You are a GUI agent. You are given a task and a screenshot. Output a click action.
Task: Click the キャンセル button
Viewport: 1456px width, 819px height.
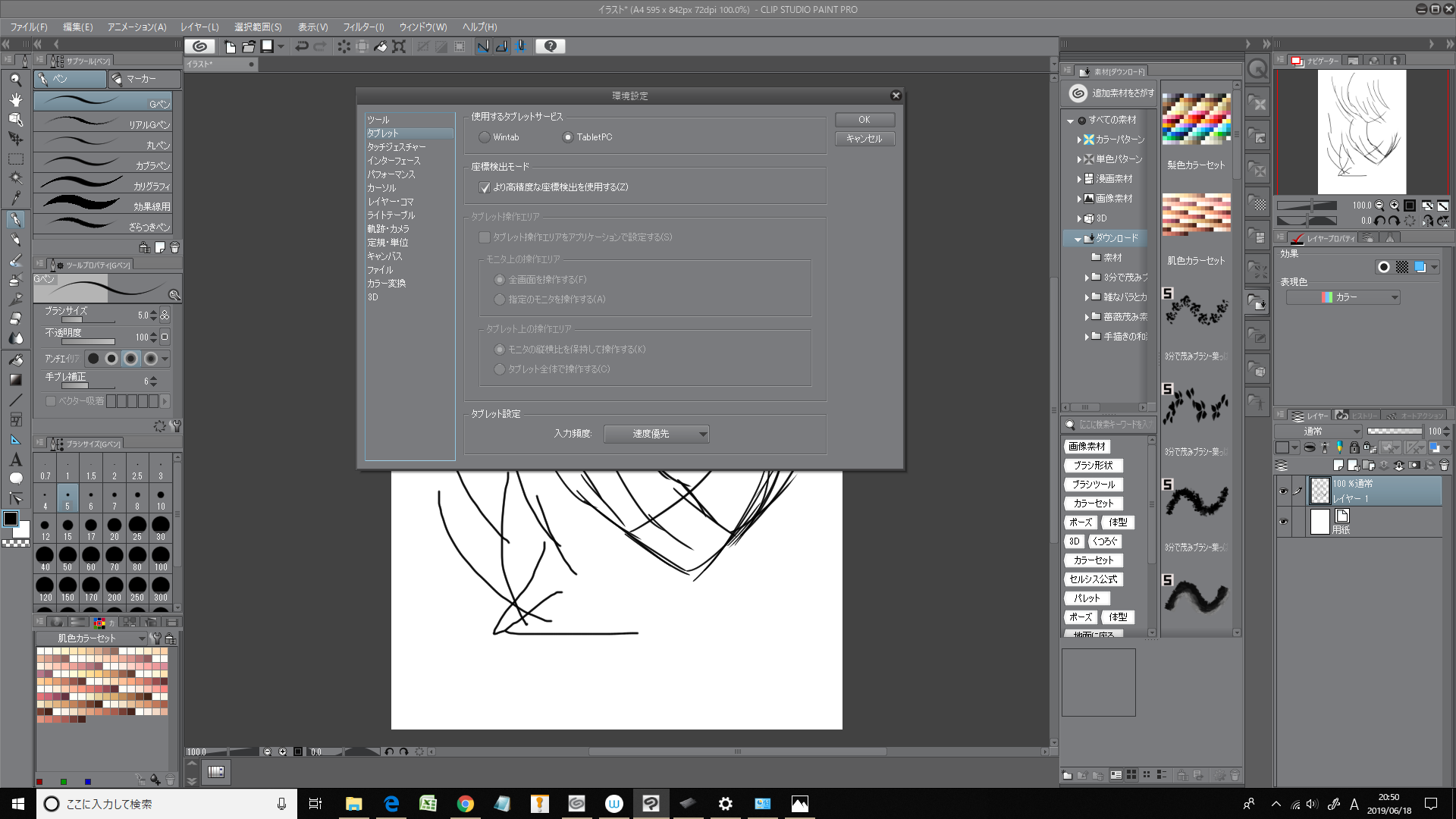[x=864, y=139]
